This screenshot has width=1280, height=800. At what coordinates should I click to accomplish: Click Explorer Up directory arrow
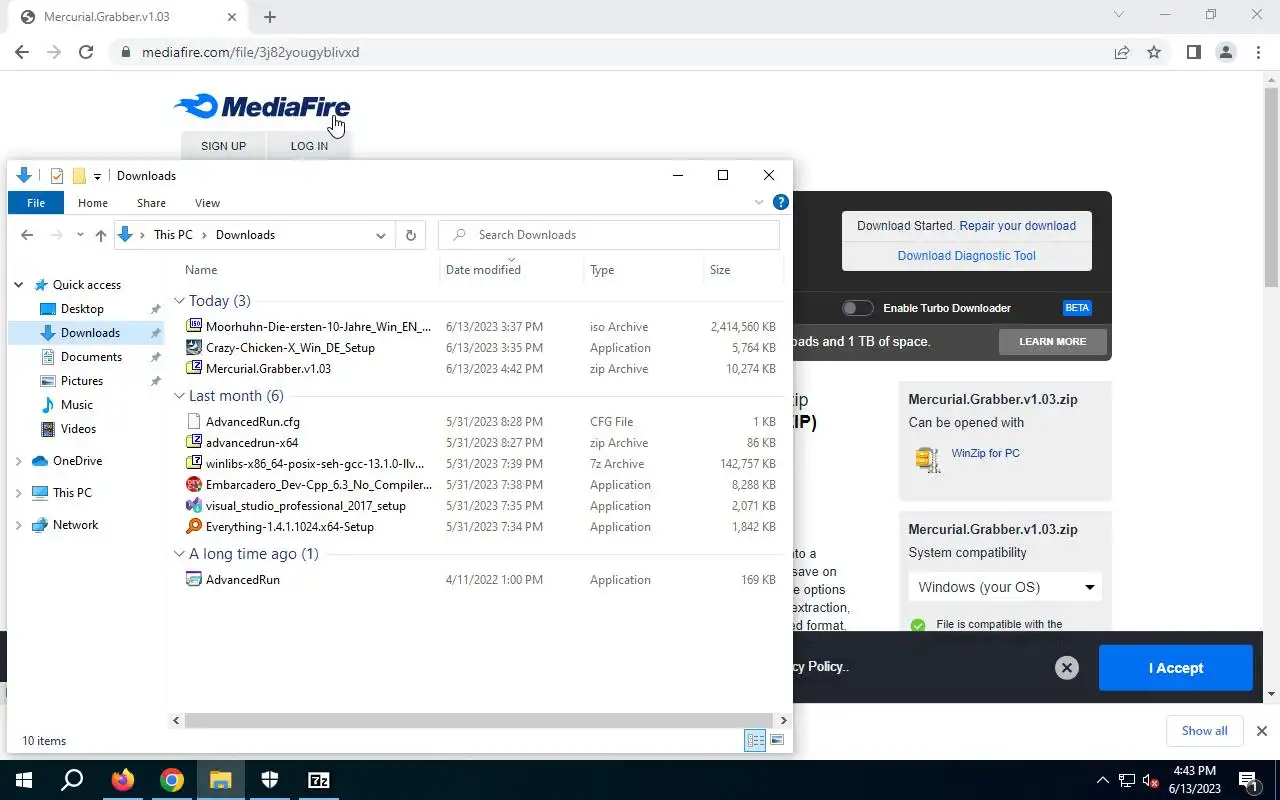coord(100,235)
